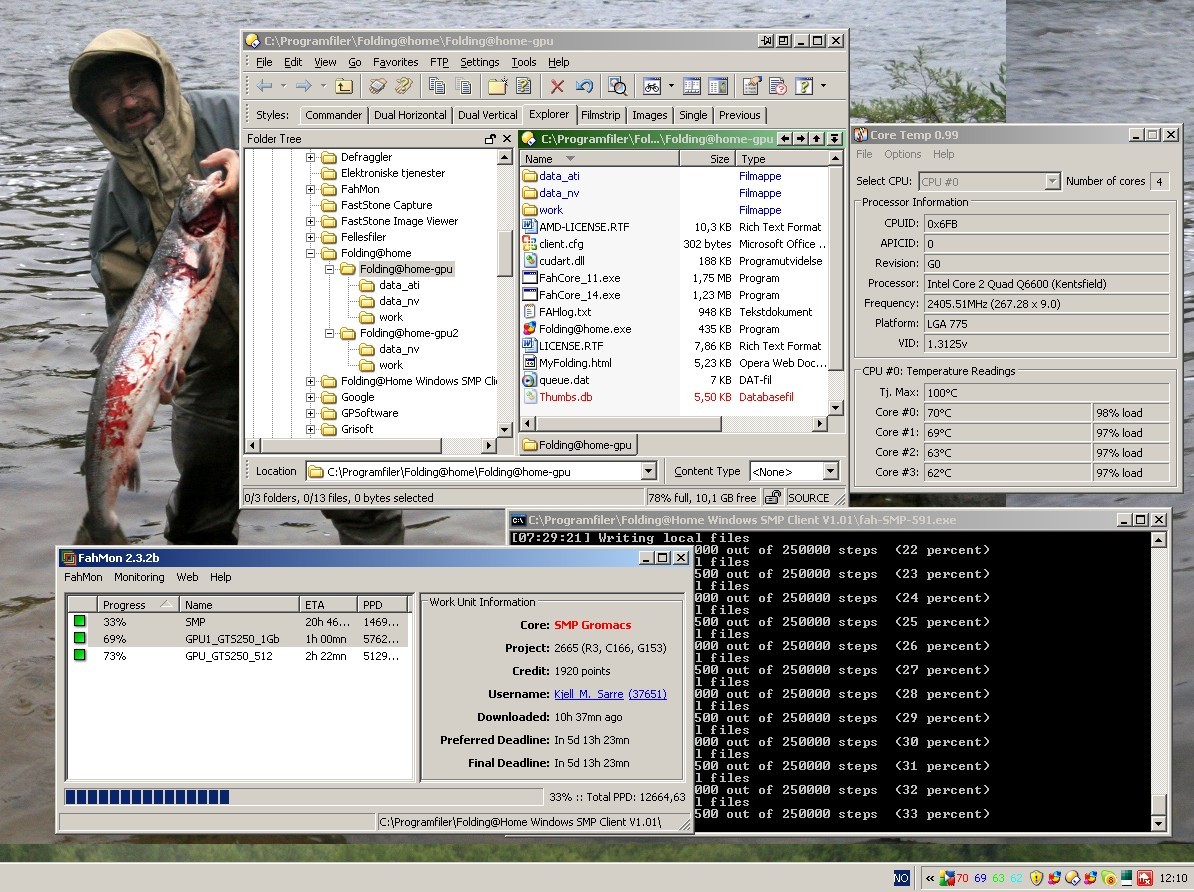Select the data_ati folder in tree
The height and width of the screenshot is (892, 1194).
pyautogui.click(x=399, y=285)
